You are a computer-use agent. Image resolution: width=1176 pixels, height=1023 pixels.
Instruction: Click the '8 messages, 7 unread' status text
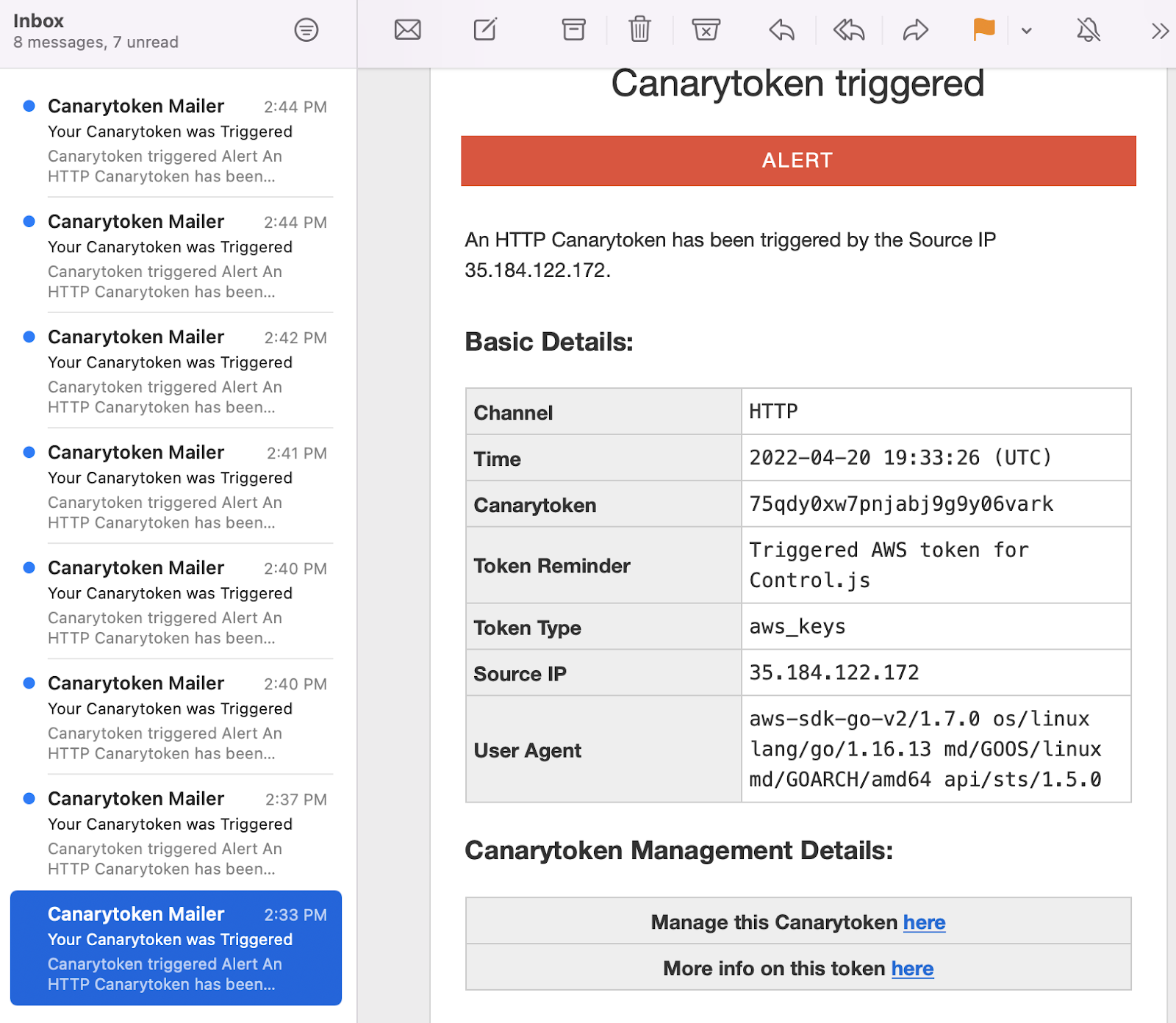96,42
